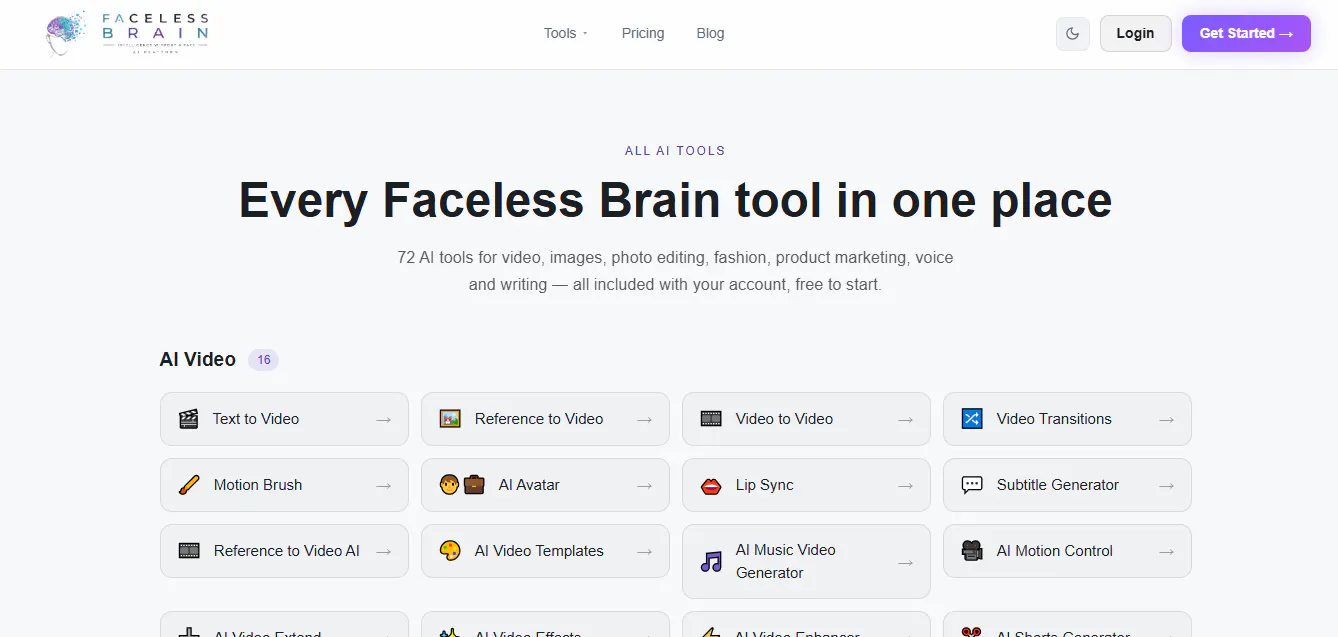Viewport: 1338px width, 637px height.
Task: Click the arrow on AI Video Templates card
Action: pyautogui.click(x=644, y=552)
